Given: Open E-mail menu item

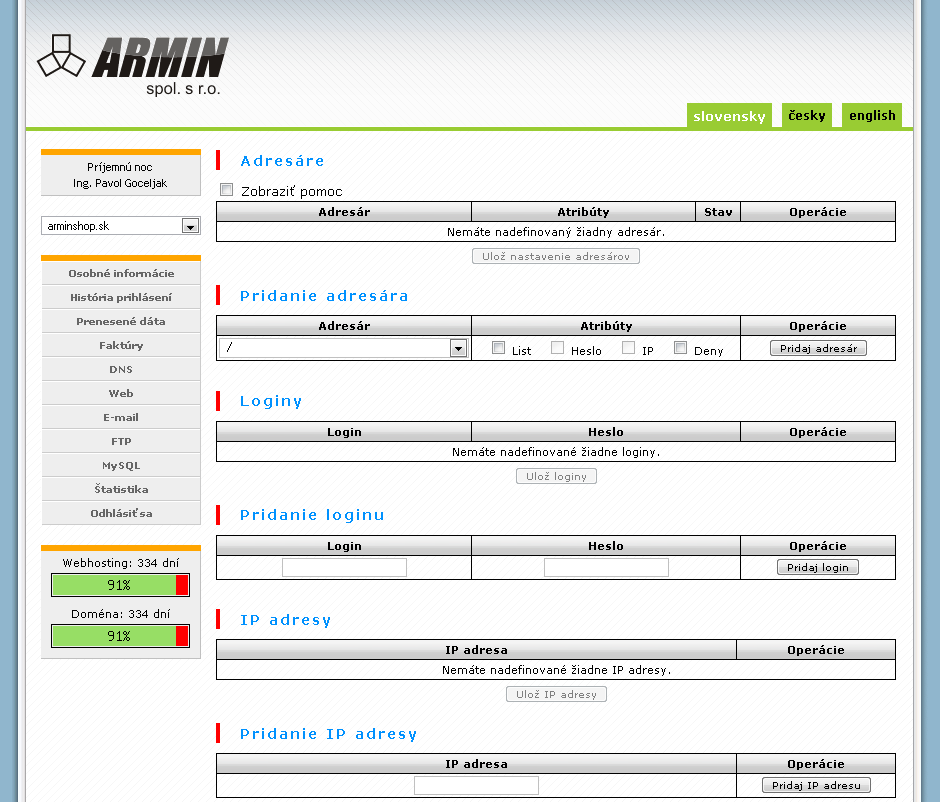Looking at the screenshot, I should (x=121, y=417).
